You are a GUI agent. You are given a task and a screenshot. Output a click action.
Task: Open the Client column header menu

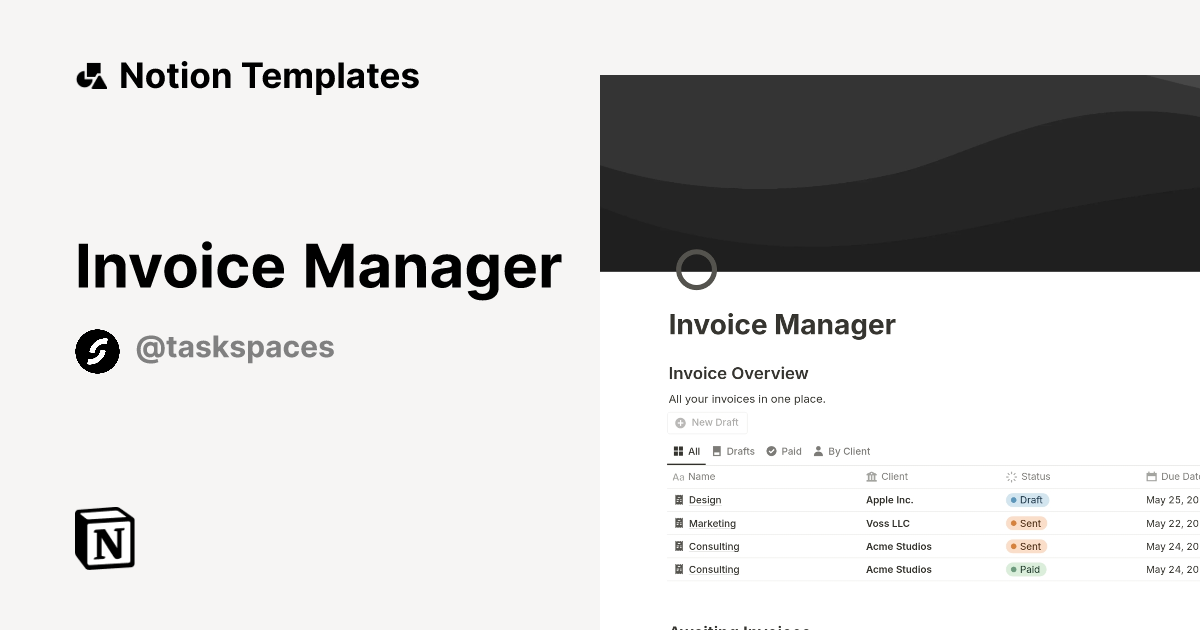tap(893, 477)
